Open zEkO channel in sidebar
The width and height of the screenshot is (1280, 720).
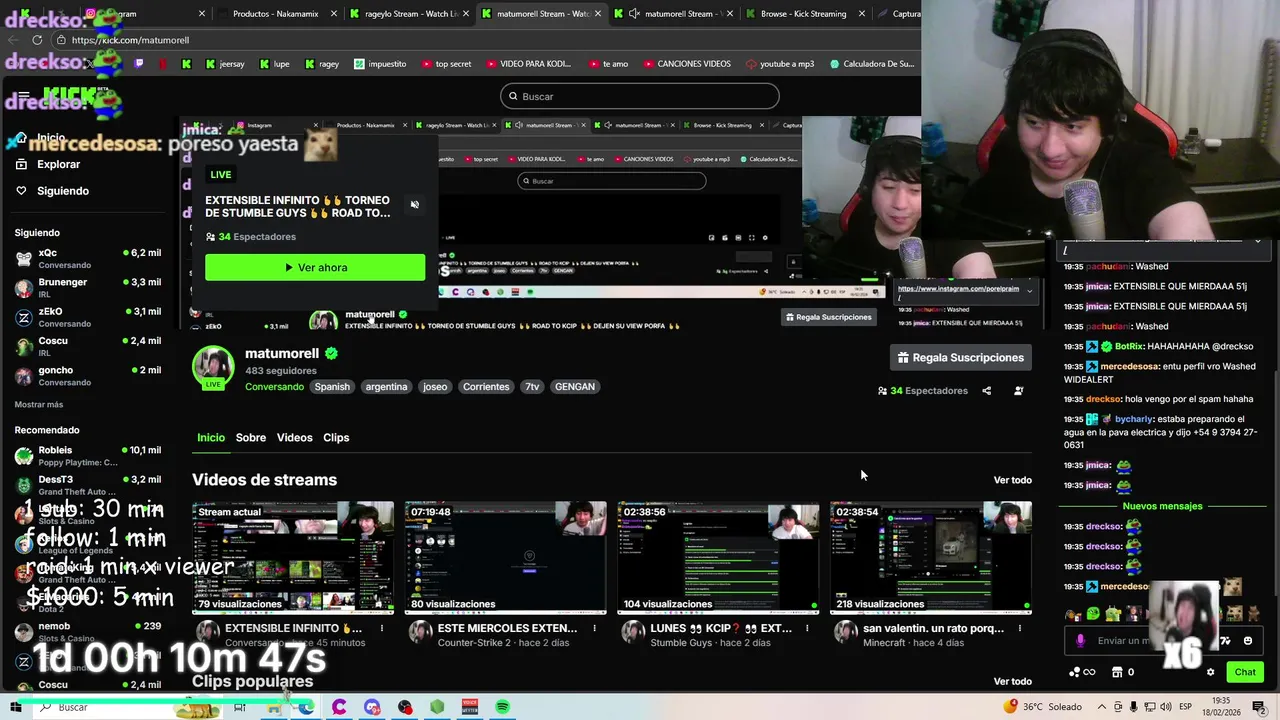pyautogui.click(x=88, y=317)
